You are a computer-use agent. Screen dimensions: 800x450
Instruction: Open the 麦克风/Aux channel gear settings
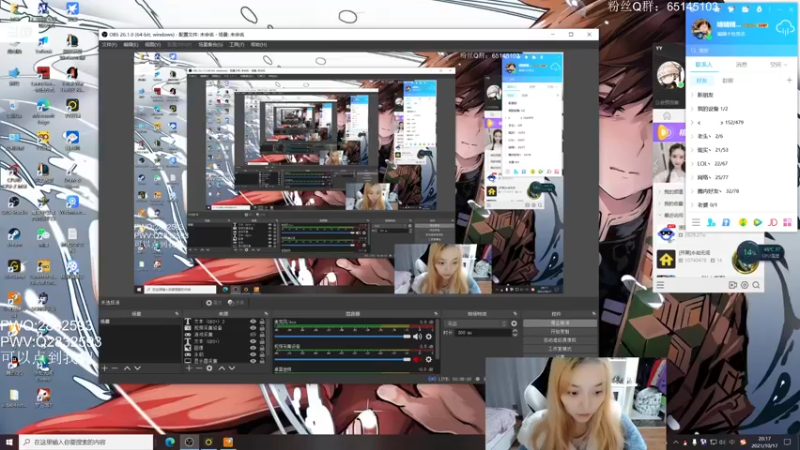pos(429,337)
